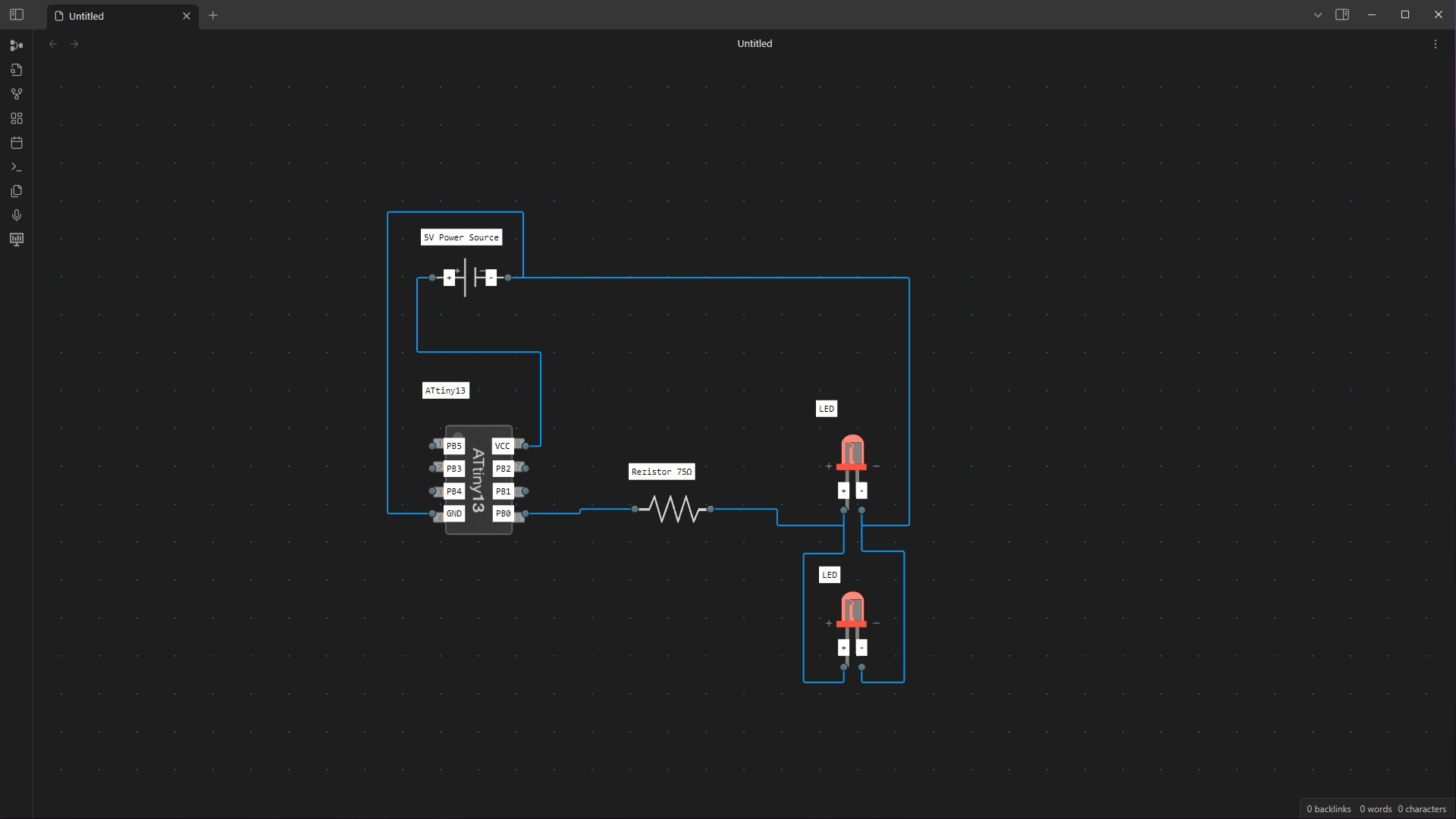Select the upper red LED component
Viewport: 1456px width, 819px height.
coord(852,453)
